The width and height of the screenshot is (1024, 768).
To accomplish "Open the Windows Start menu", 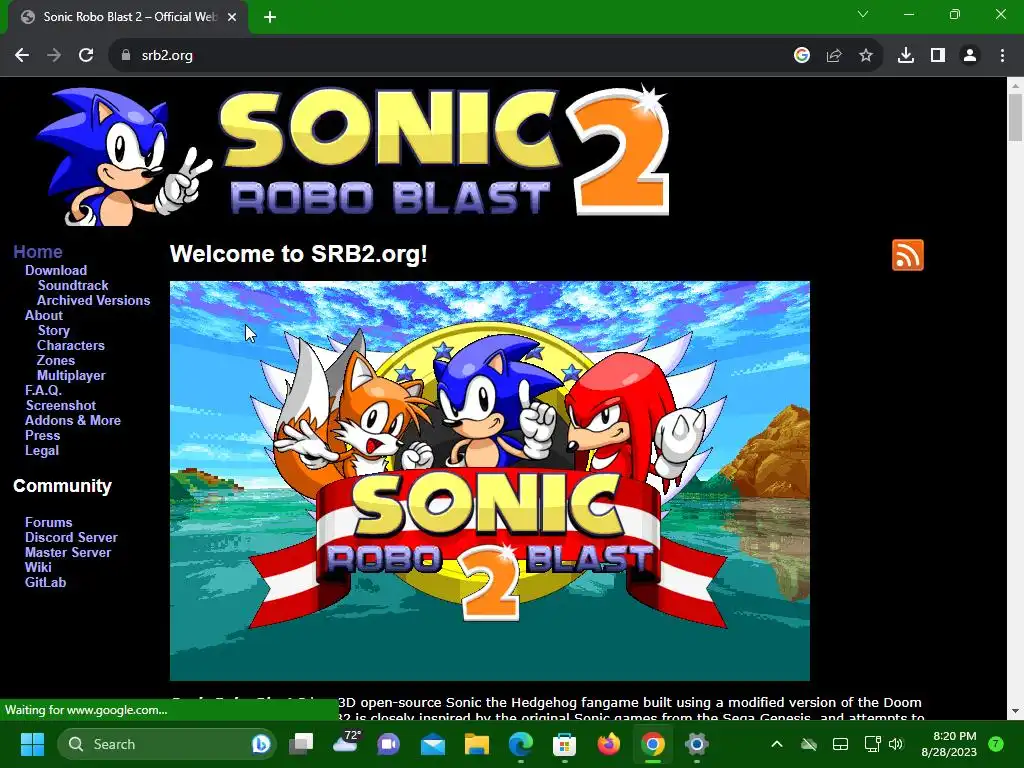I will pyautogui.click(x=32, y=744).
